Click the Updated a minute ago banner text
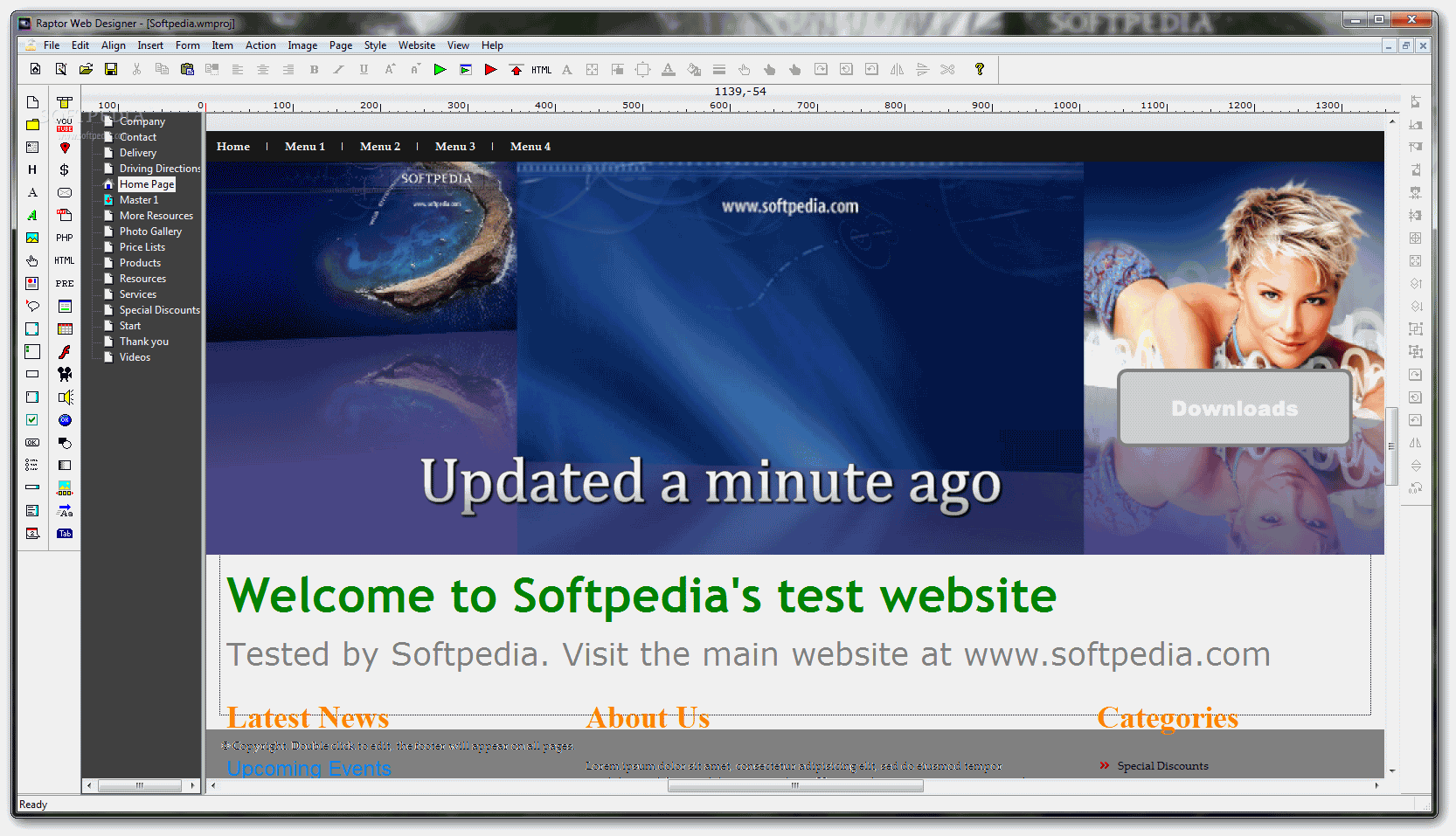 tap(711, 483)
